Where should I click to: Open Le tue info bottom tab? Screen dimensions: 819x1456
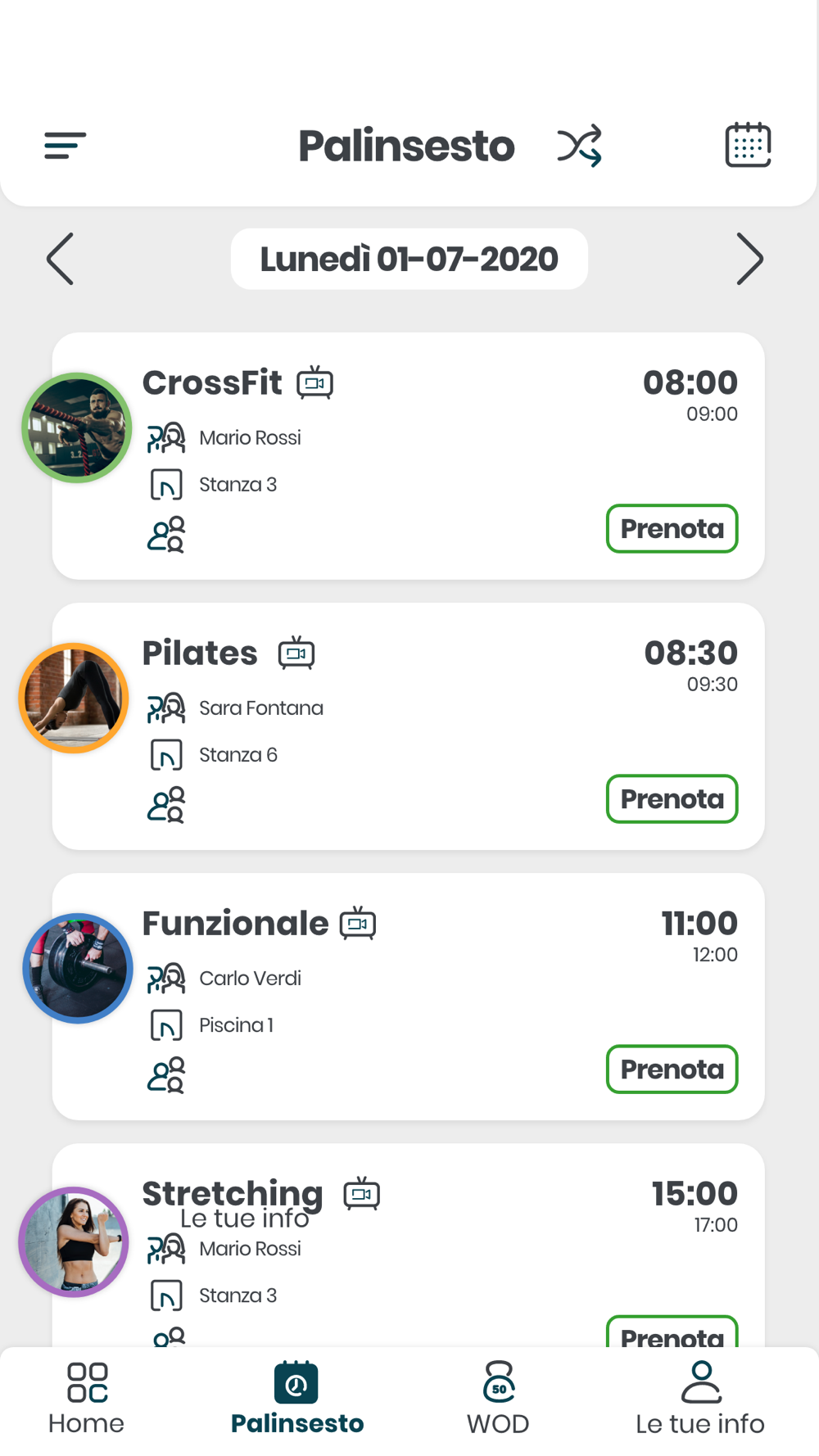tap(700, 1399)
